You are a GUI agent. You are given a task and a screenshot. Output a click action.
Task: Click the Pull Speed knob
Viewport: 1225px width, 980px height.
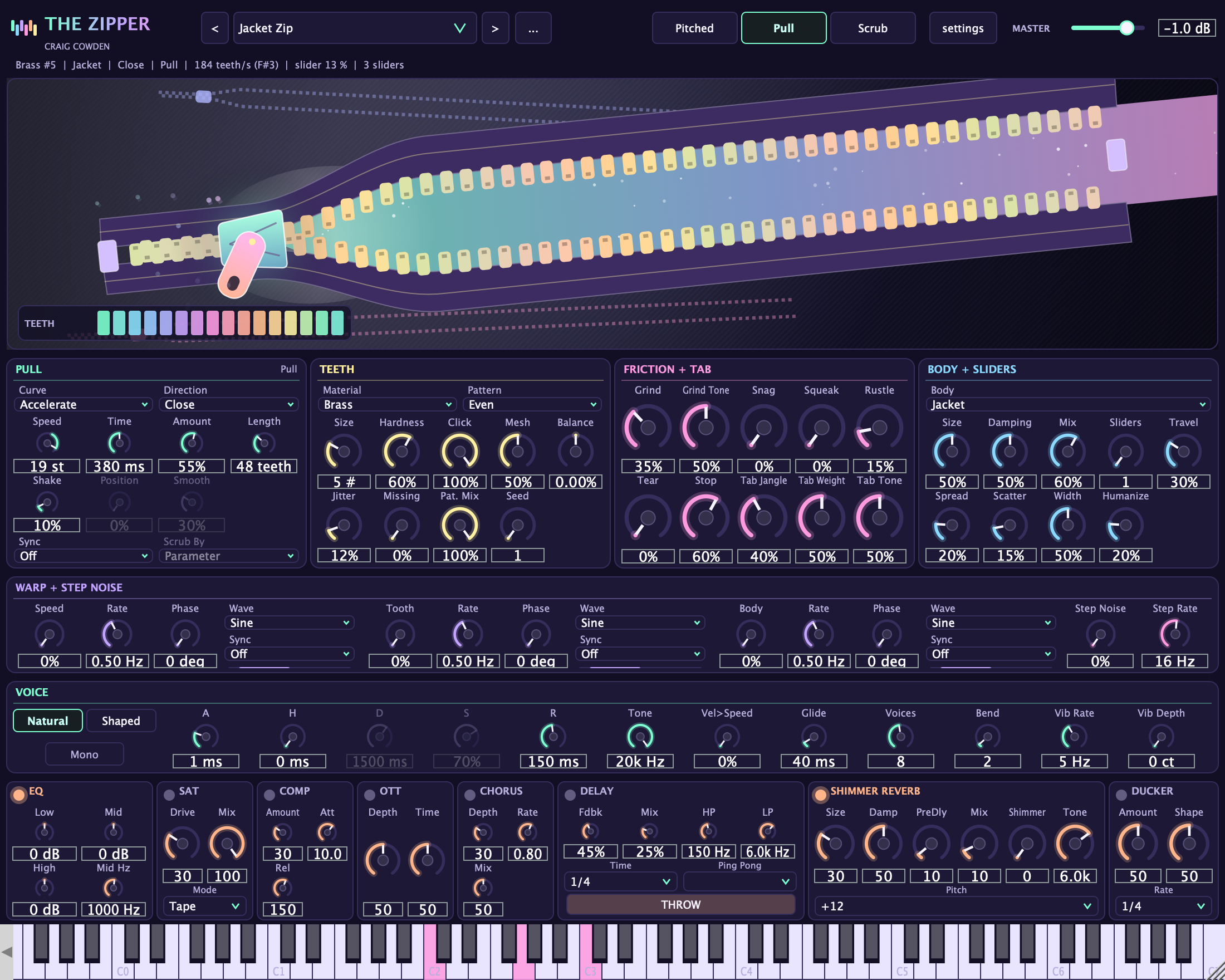tap(47, 443)
